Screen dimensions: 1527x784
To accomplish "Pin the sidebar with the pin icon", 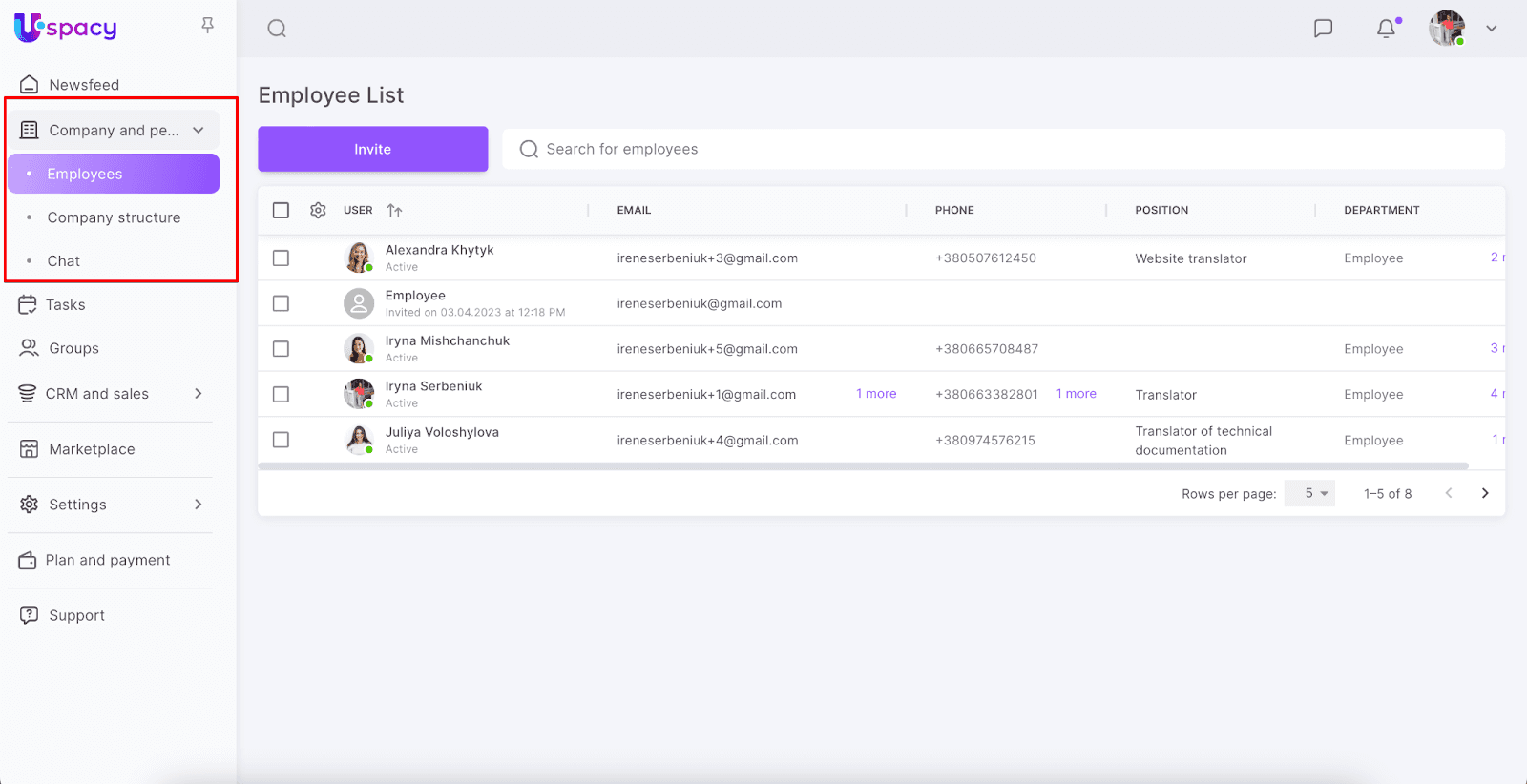I will pyautogui.click(x=207, y=26).
